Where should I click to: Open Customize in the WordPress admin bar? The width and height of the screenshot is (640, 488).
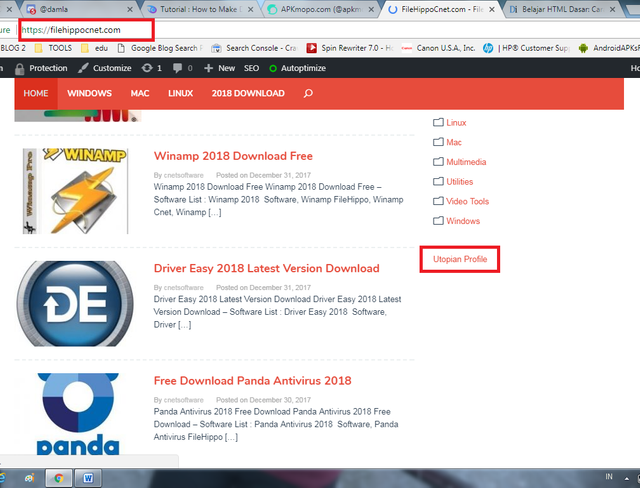[105, 68]
